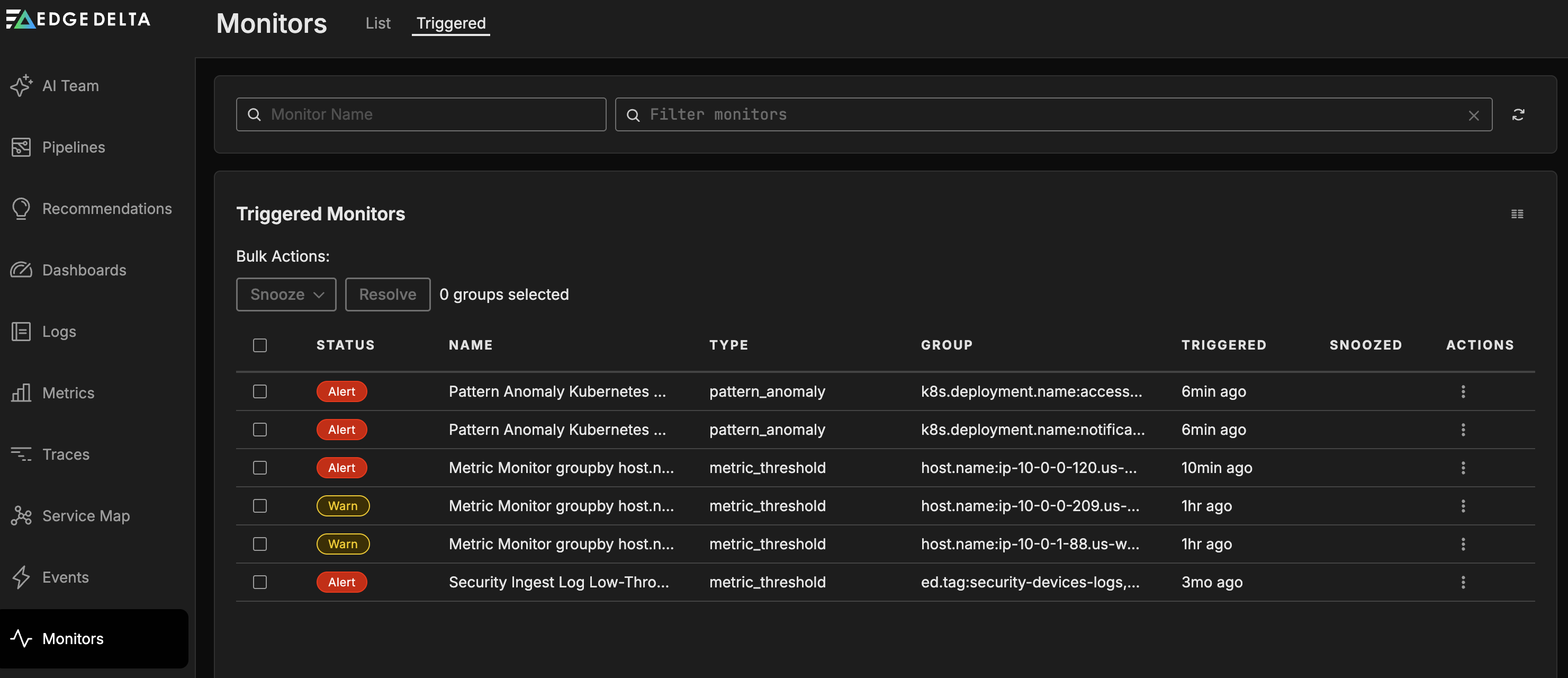Open the Service Map
1568x678 pixels.
[85, 515]
